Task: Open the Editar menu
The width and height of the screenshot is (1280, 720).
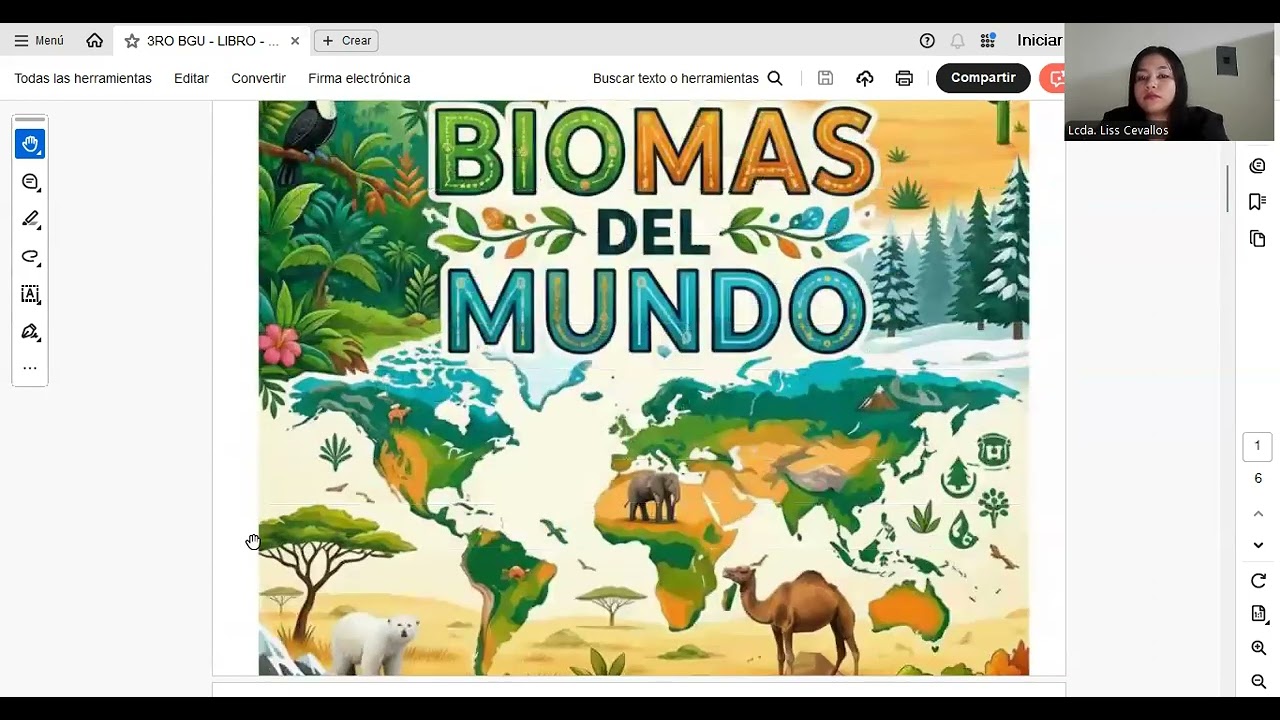Action: click(191, 78)
